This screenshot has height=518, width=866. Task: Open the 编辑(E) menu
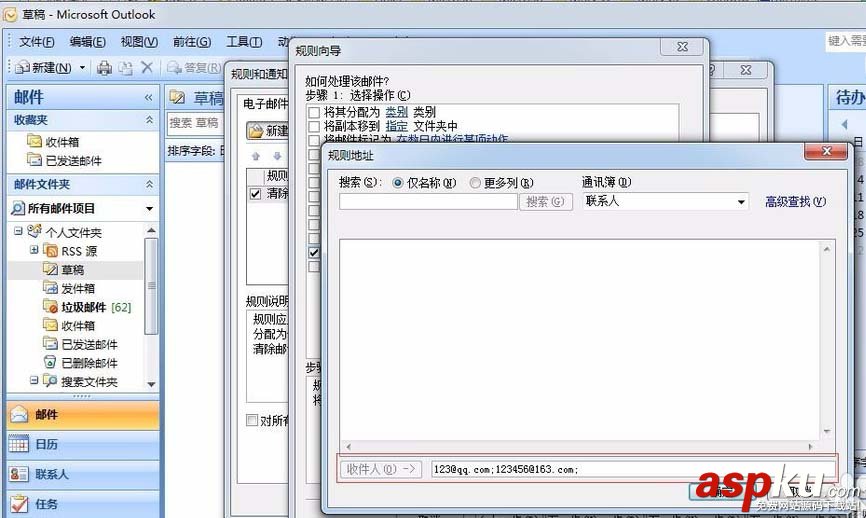point(87,42)
